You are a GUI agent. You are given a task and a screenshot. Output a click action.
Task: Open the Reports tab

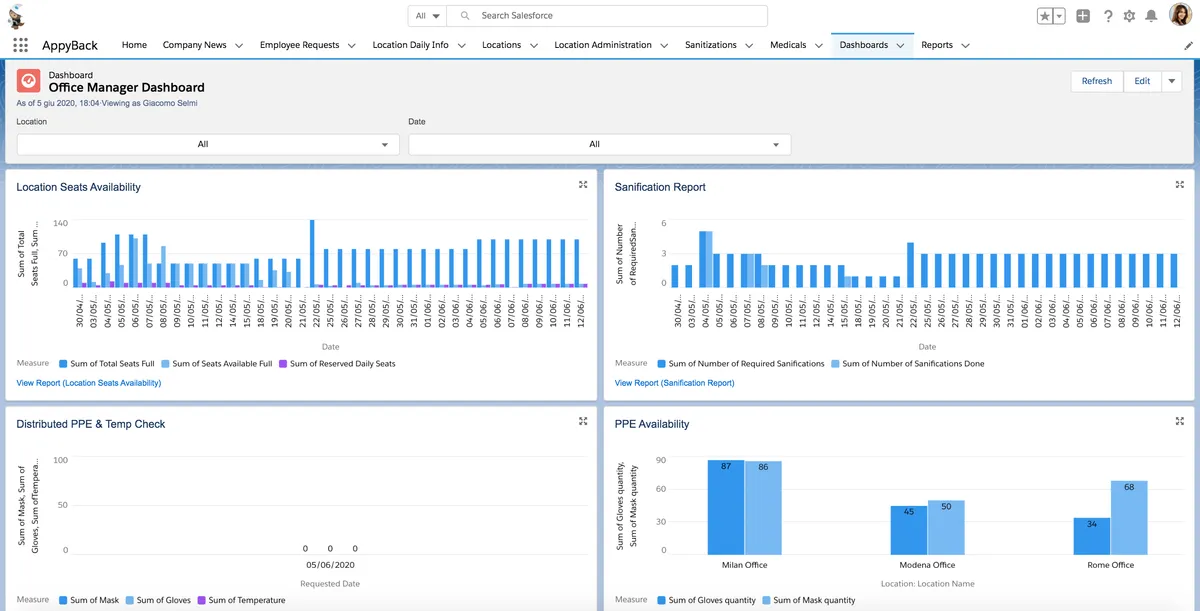click(937, 45)
